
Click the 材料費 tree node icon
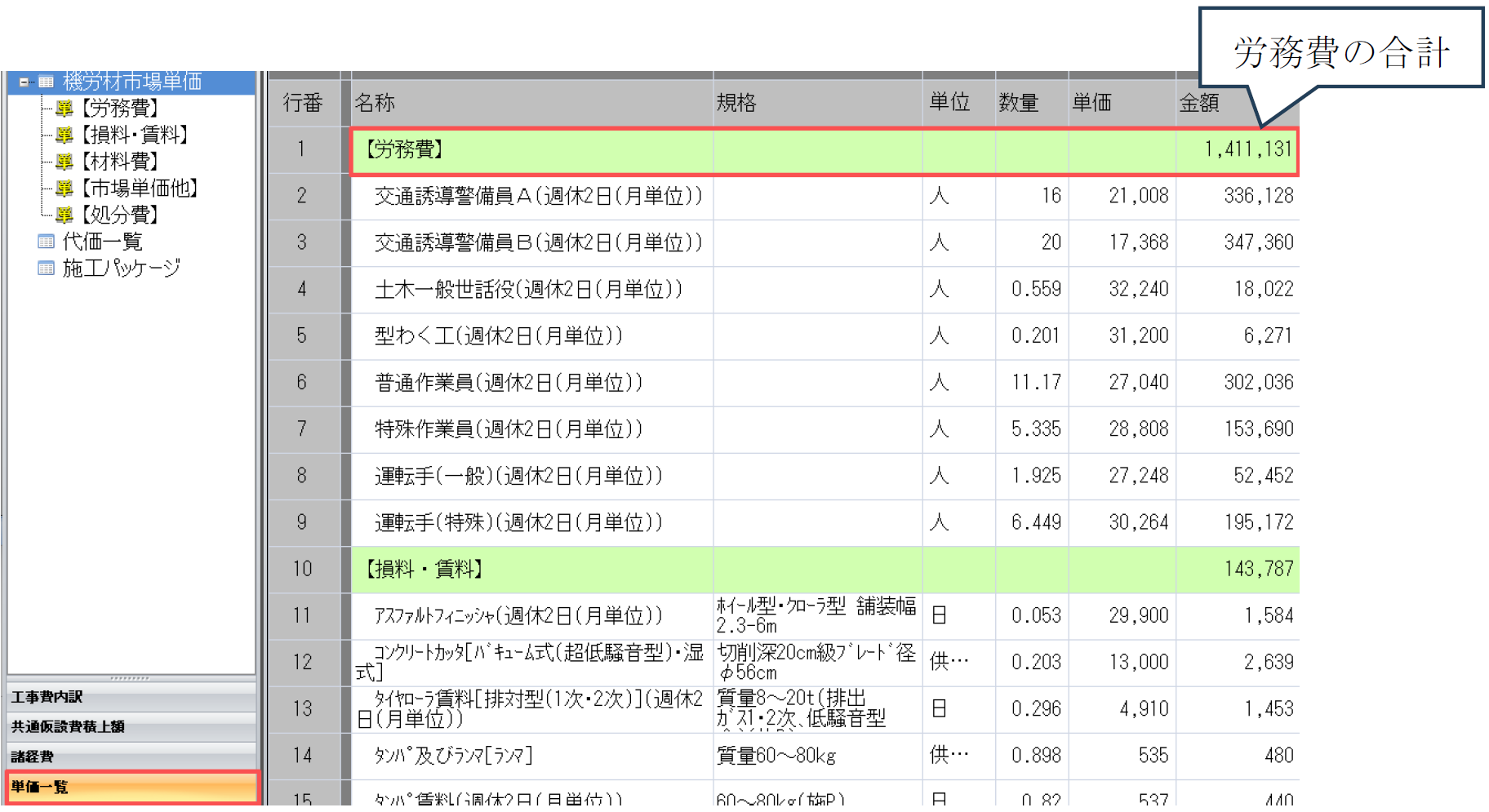tap(64, 162)
